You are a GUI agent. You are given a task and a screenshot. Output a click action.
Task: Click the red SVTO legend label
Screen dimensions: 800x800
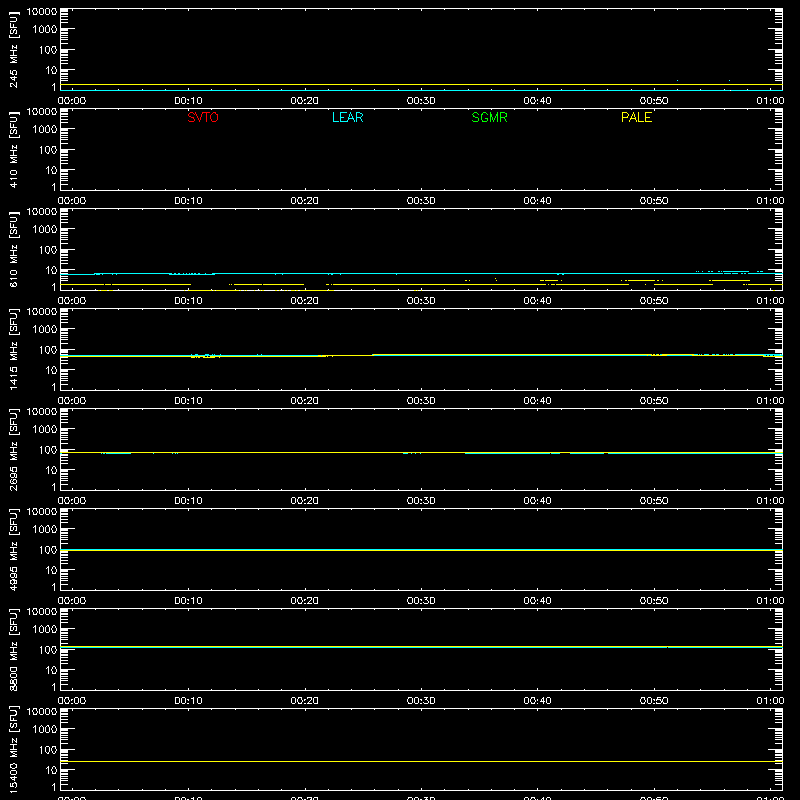point(203,117)
